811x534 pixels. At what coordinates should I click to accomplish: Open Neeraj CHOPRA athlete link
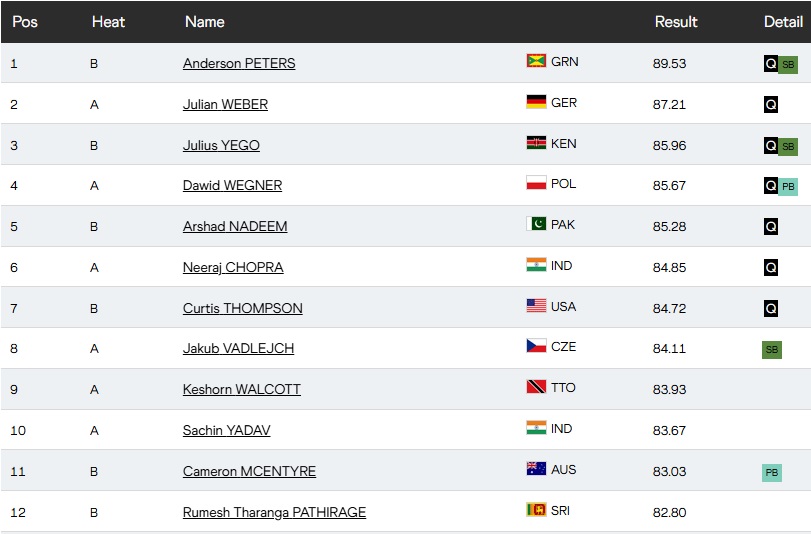(x=233, y=267)
